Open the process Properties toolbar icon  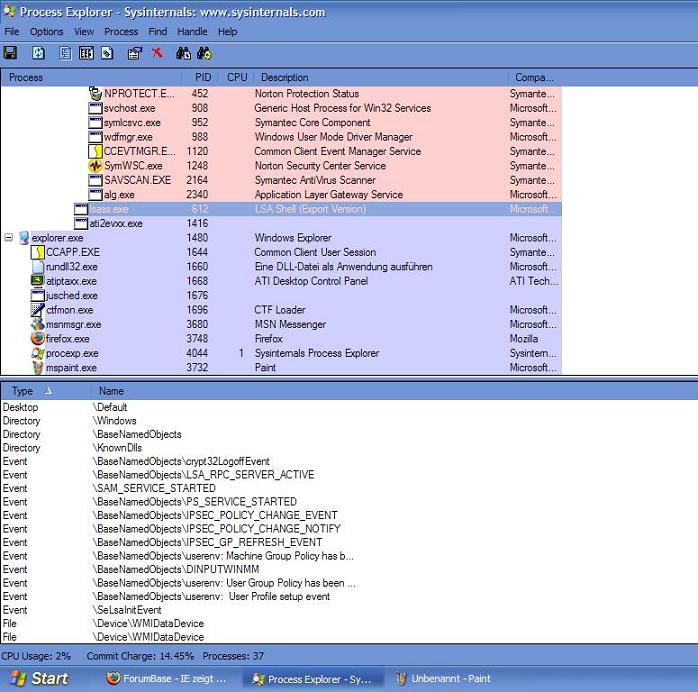pos(135,53)
